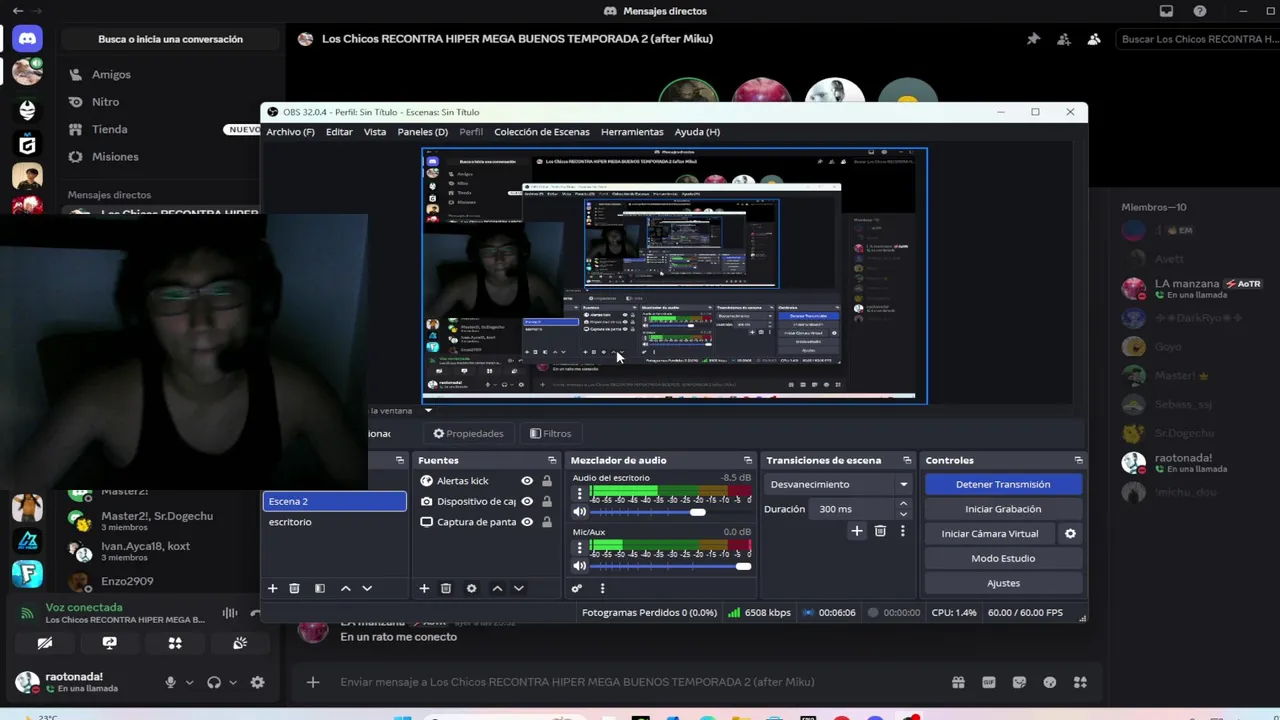Screen dimensions: 1280x720
Task: Open Discord soundboard icon
Action: (240, 643)
